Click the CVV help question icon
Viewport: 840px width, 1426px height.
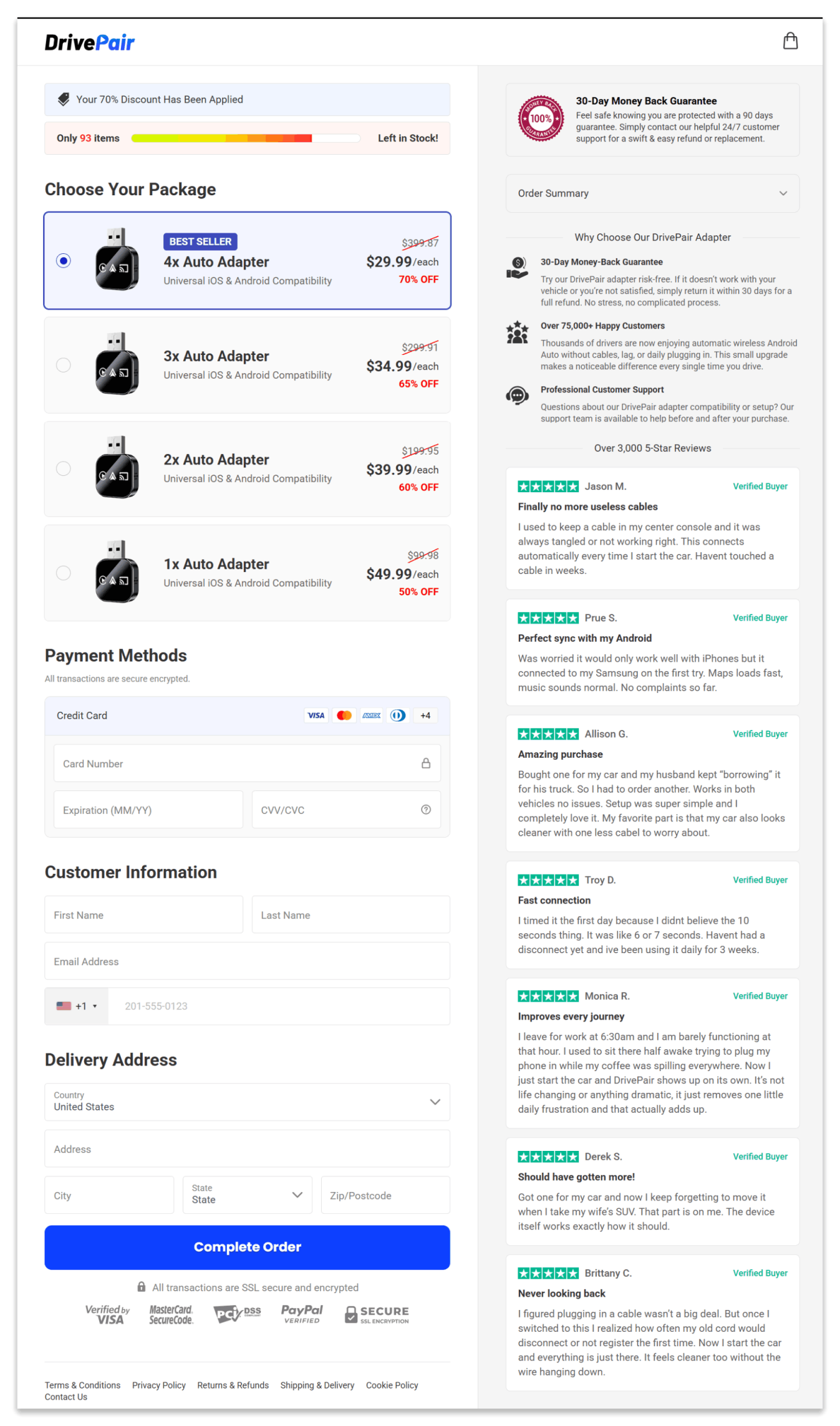(x=426, y=810)
